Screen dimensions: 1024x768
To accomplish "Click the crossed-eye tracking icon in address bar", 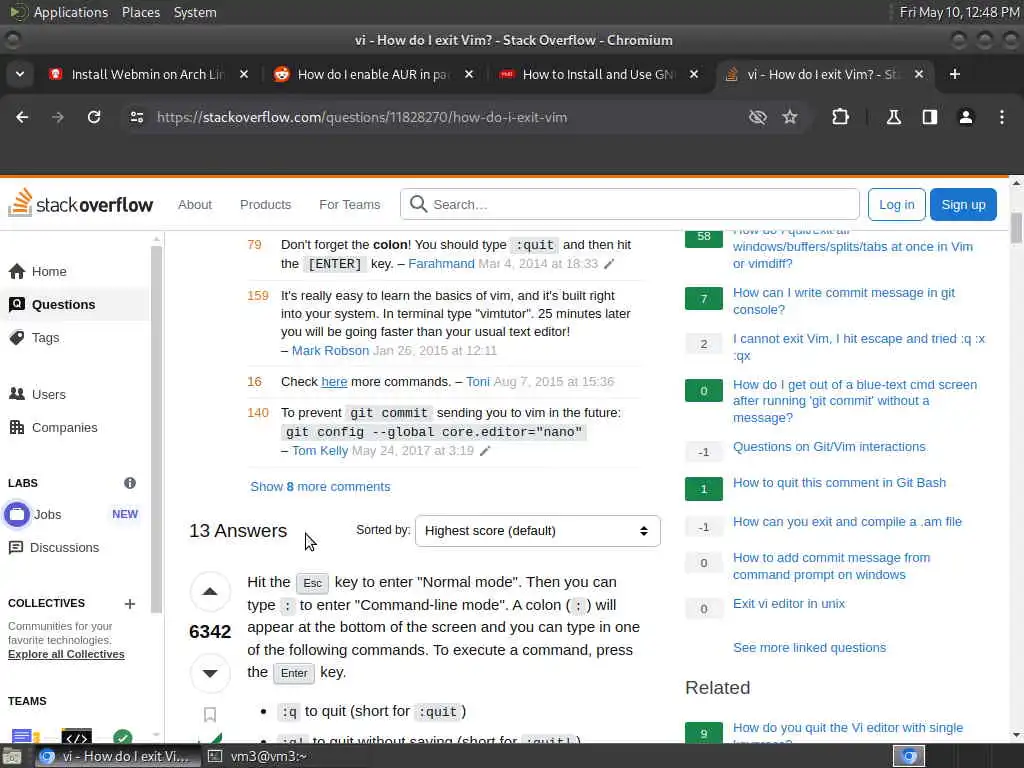I will coord(758,118).
